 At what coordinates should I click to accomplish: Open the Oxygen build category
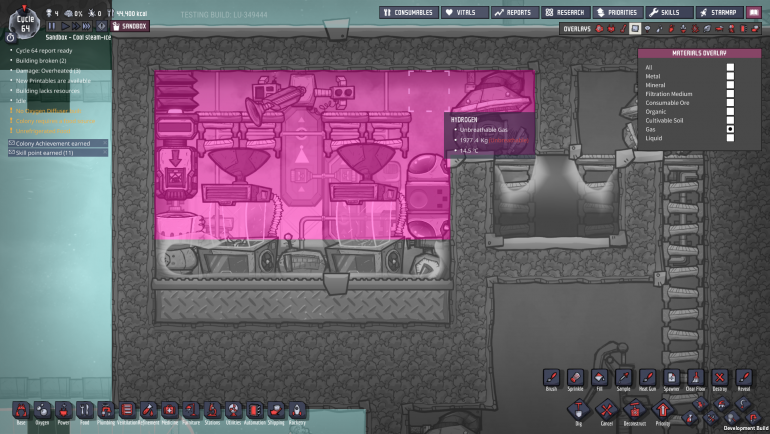pyautogui.click(x=42, y=410)
